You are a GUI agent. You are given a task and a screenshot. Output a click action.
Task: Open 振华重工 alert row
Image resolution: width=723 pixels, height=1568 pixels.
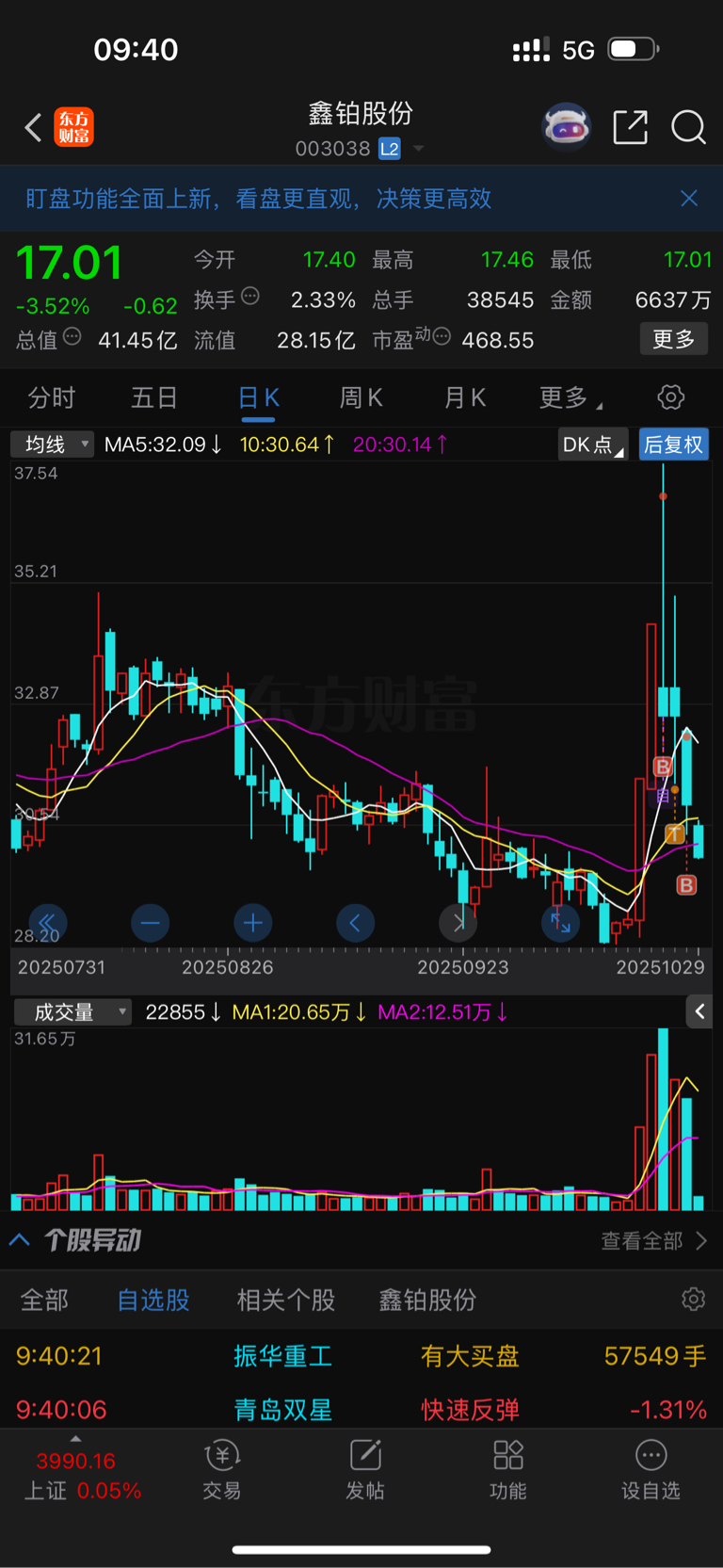[x=361, y=1356]
